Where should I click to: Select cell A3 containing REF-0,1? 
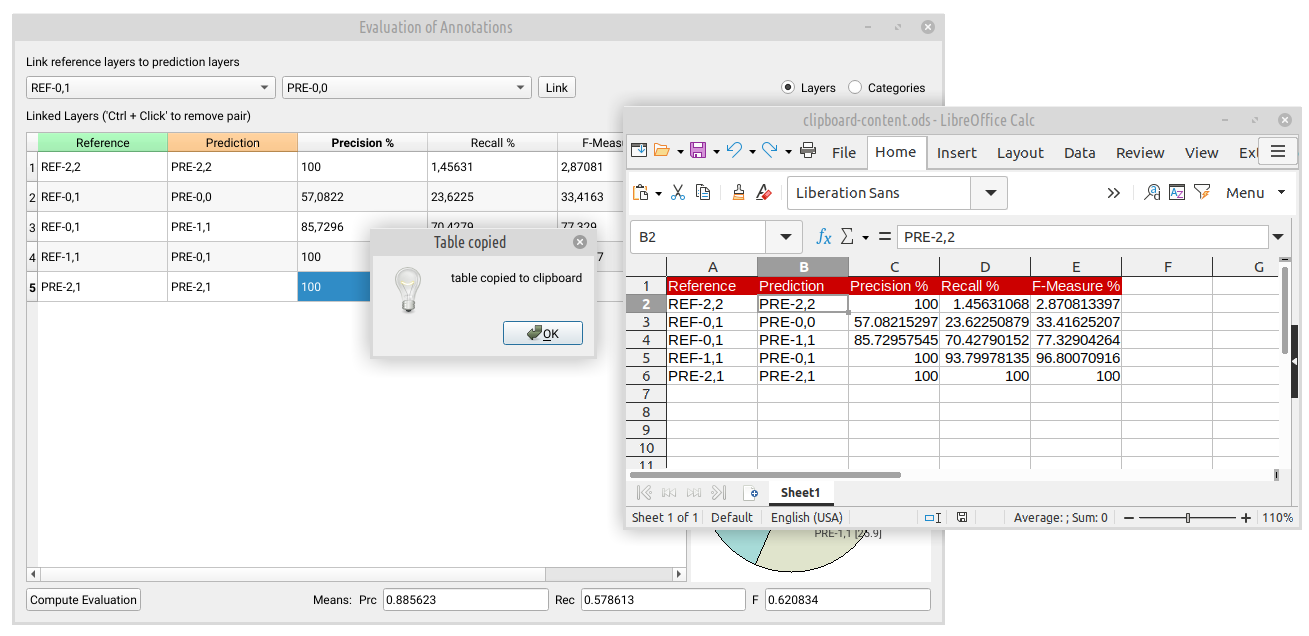pos(712,322)
